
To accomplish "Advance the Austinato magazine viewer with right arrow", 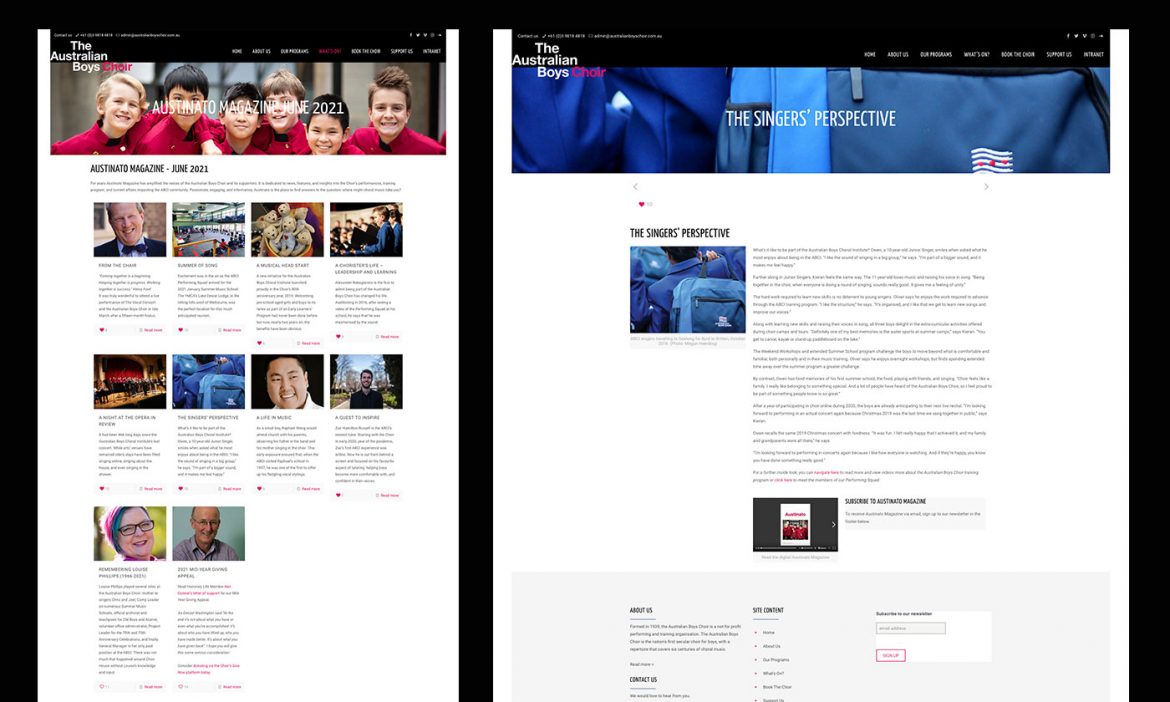I will coord(833,524).
